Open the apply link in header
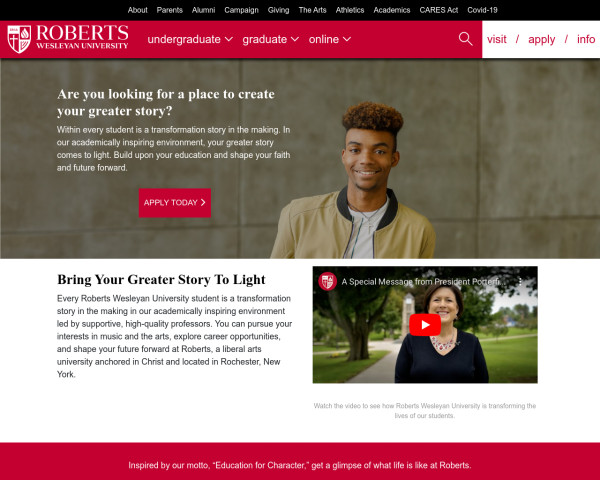This screenshot has height=480, width=600. click(x=541, y=39)
